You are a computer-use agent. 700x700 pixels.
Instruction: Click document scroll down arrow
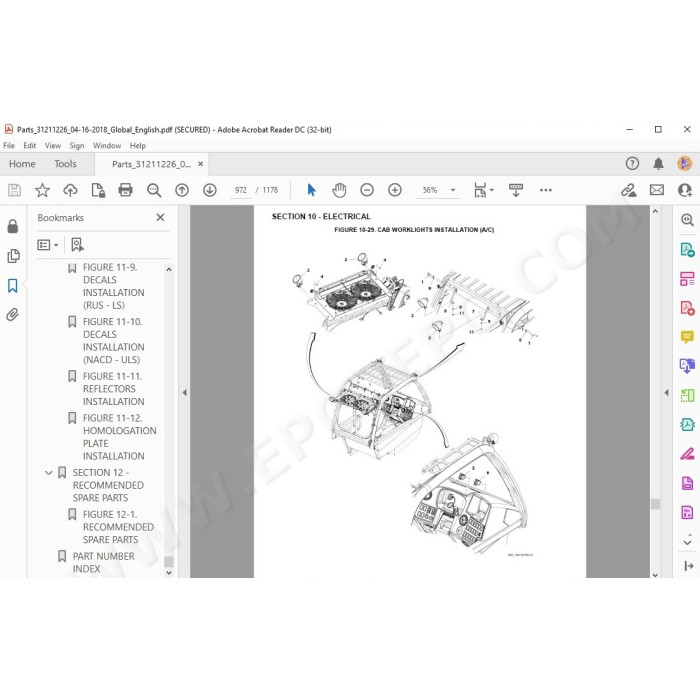click(x=655, y=575)
